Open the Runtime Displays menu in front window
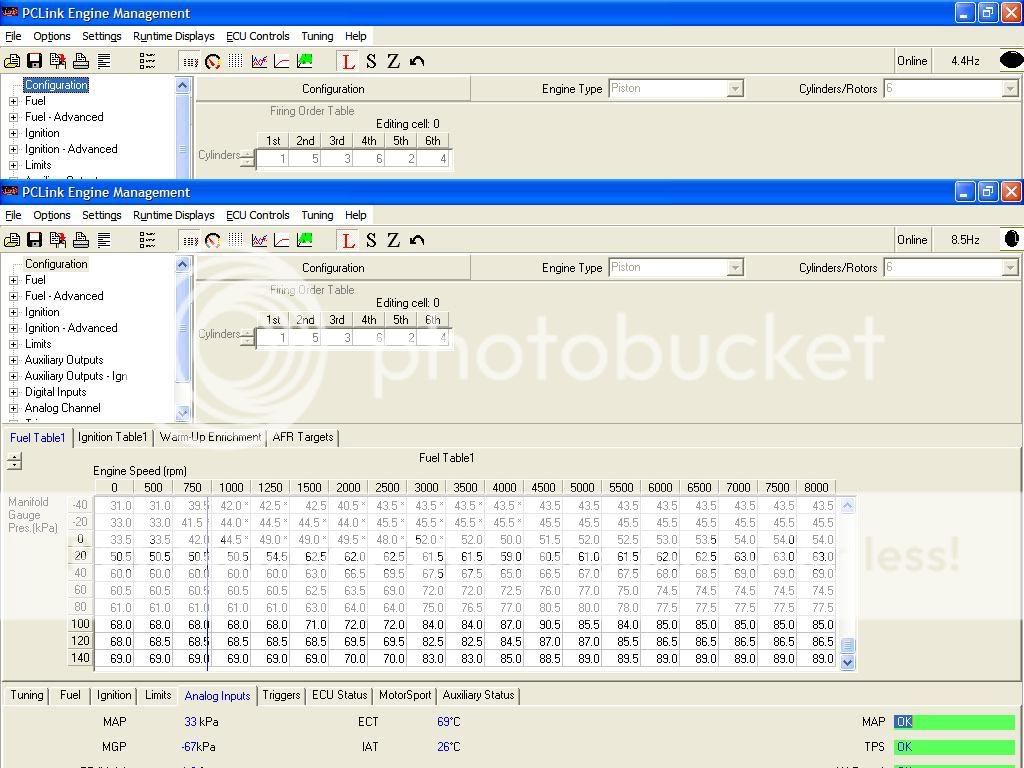 [174, 215]
